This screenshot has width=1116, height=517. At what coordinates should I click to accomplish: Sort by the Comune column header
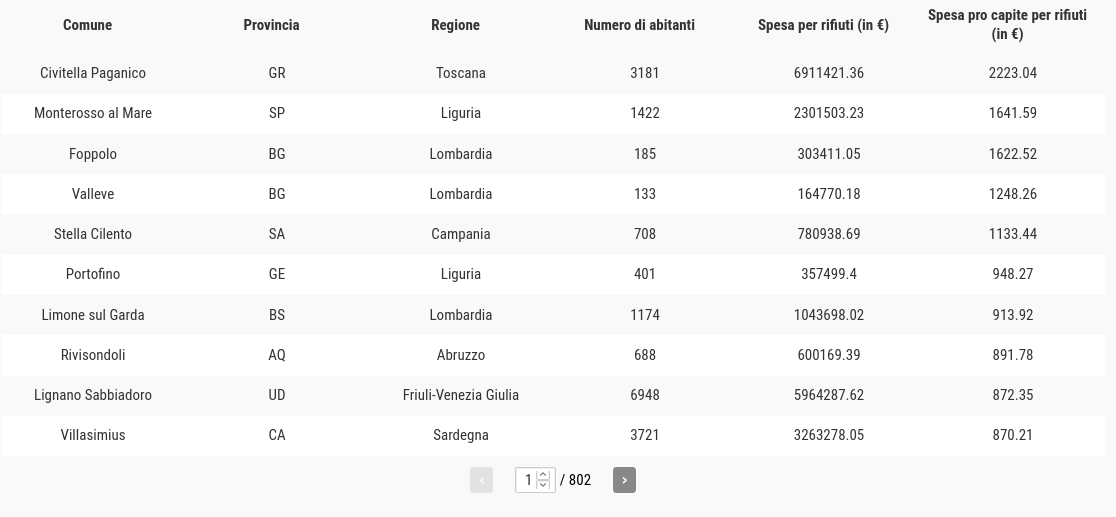point(88,25)
